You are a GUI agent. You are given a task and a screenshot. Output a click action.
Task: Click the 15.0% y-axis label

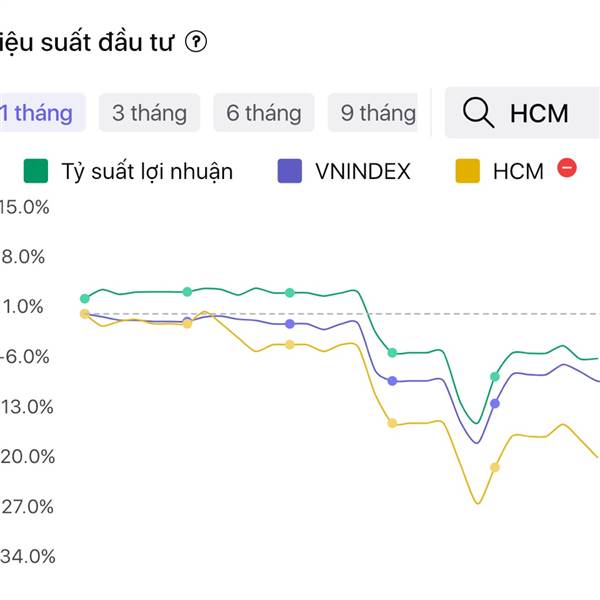[x=24, y=207]
